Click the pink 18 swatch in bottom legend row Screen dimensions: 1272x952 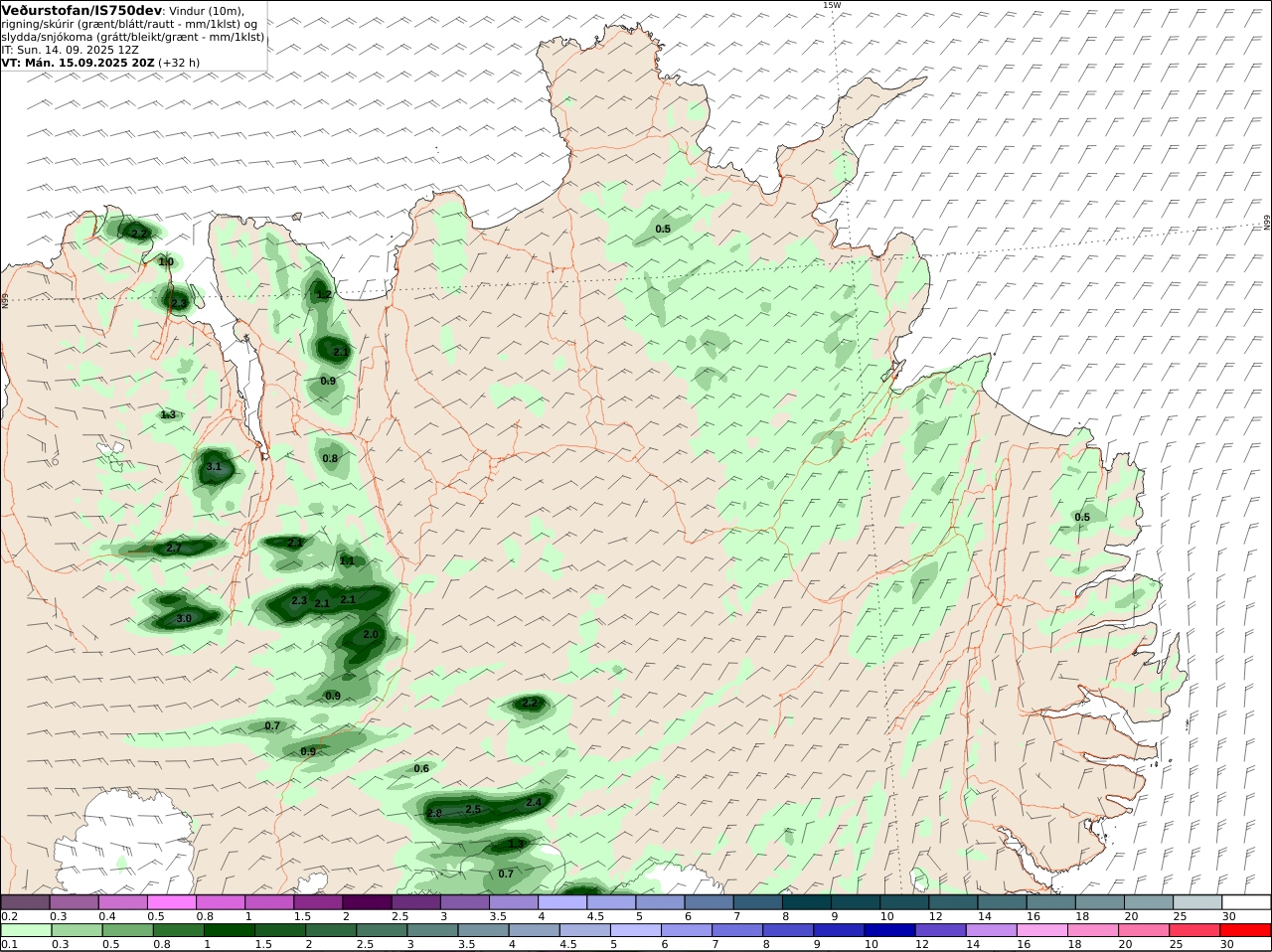coord(1094,930)
